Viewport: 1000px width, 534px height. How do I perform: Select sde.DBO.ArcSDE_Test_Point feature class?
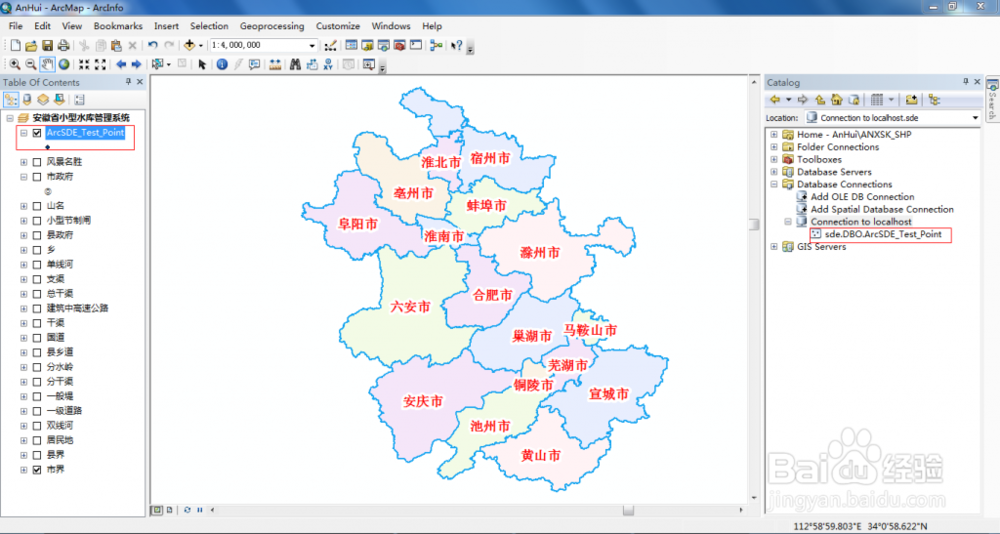(x=883, y=235)
